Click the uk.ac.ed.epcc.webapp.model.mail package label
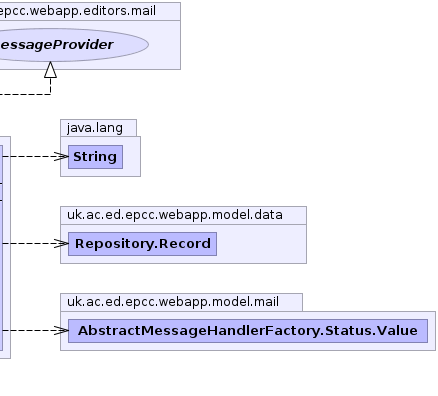The image size is (438, 396). tap(173, 302)
